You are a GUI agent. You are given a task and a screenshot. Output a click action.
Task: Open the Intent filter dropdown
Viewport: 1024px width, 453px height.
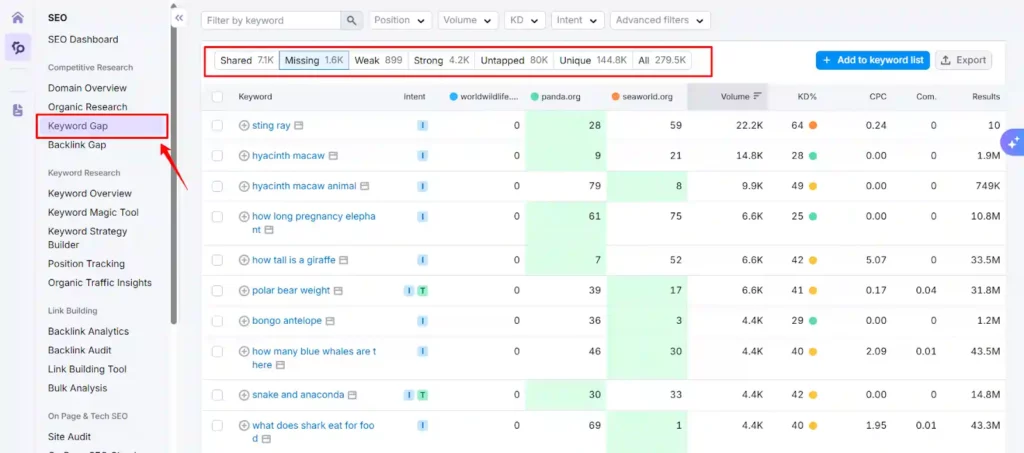[577, 20]
